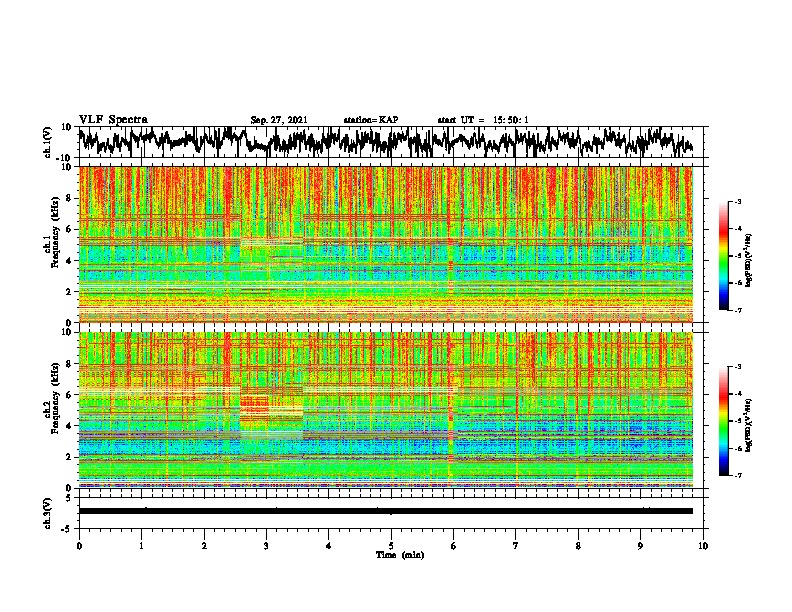
Task: Click the ch.2 color scale bar
Action: [723, 421]
